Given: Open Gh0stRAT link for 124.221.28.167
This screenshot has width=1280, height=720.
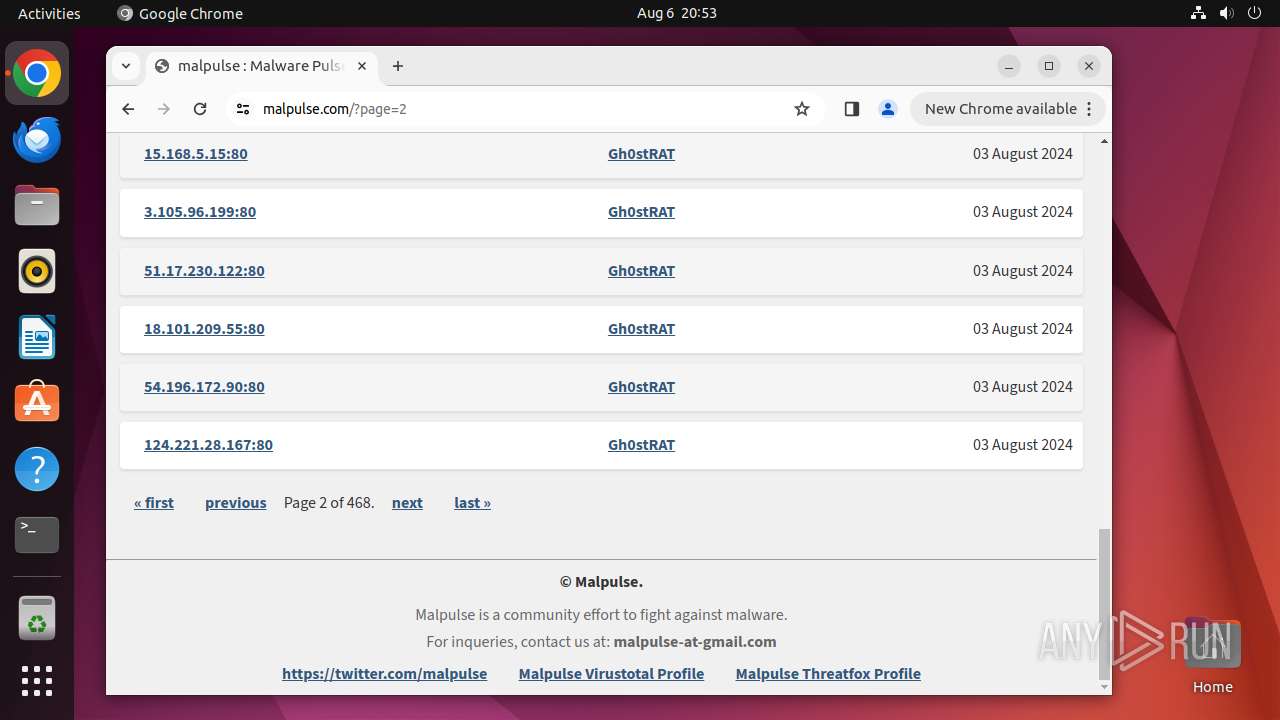Looking at the screenshot, I should click(x=641, y=445).
